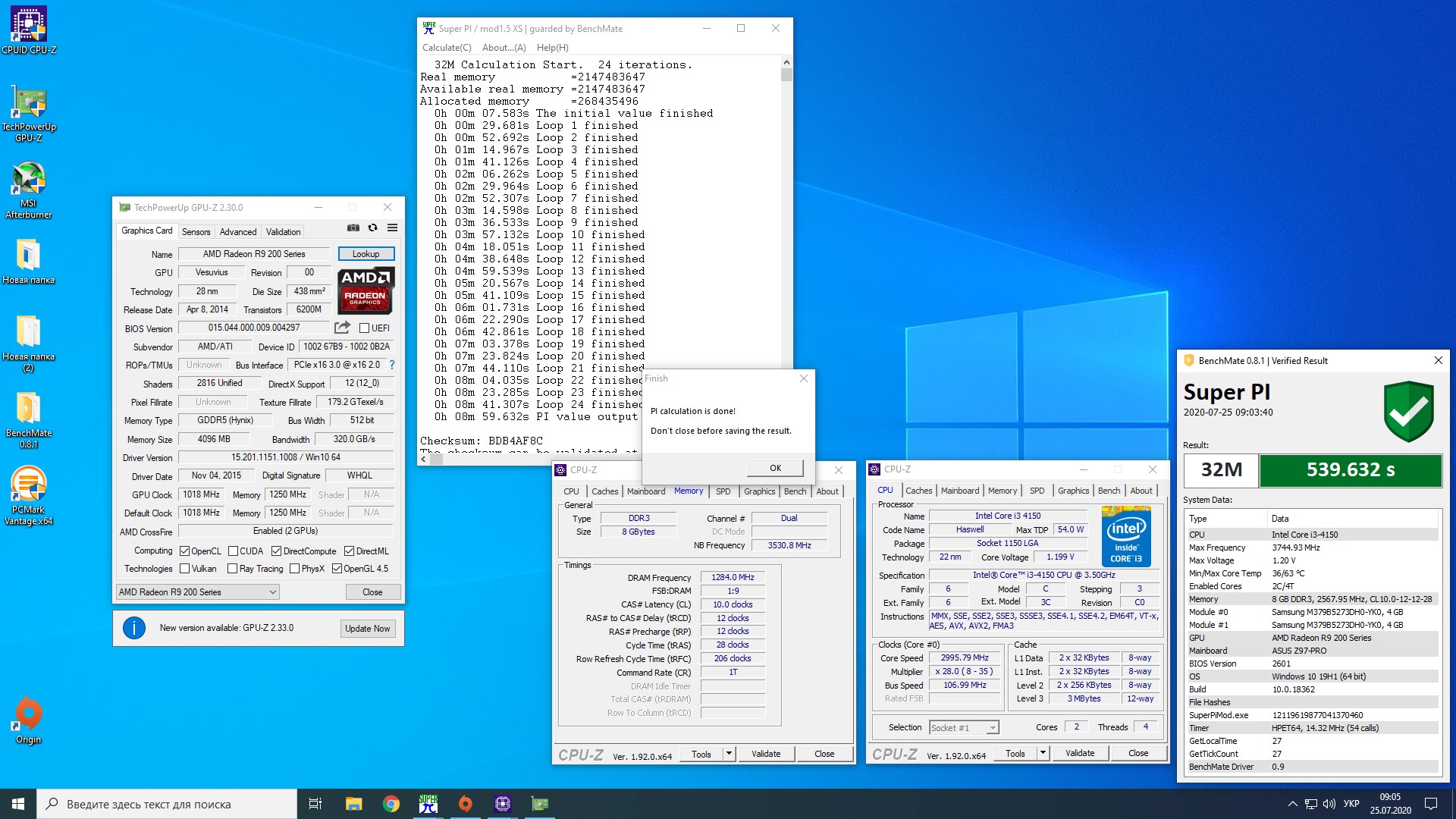Viewport: 1456px width, 819px height.
Task: Switch to GPU-Z taskbar icon
Action: (540, 804)
